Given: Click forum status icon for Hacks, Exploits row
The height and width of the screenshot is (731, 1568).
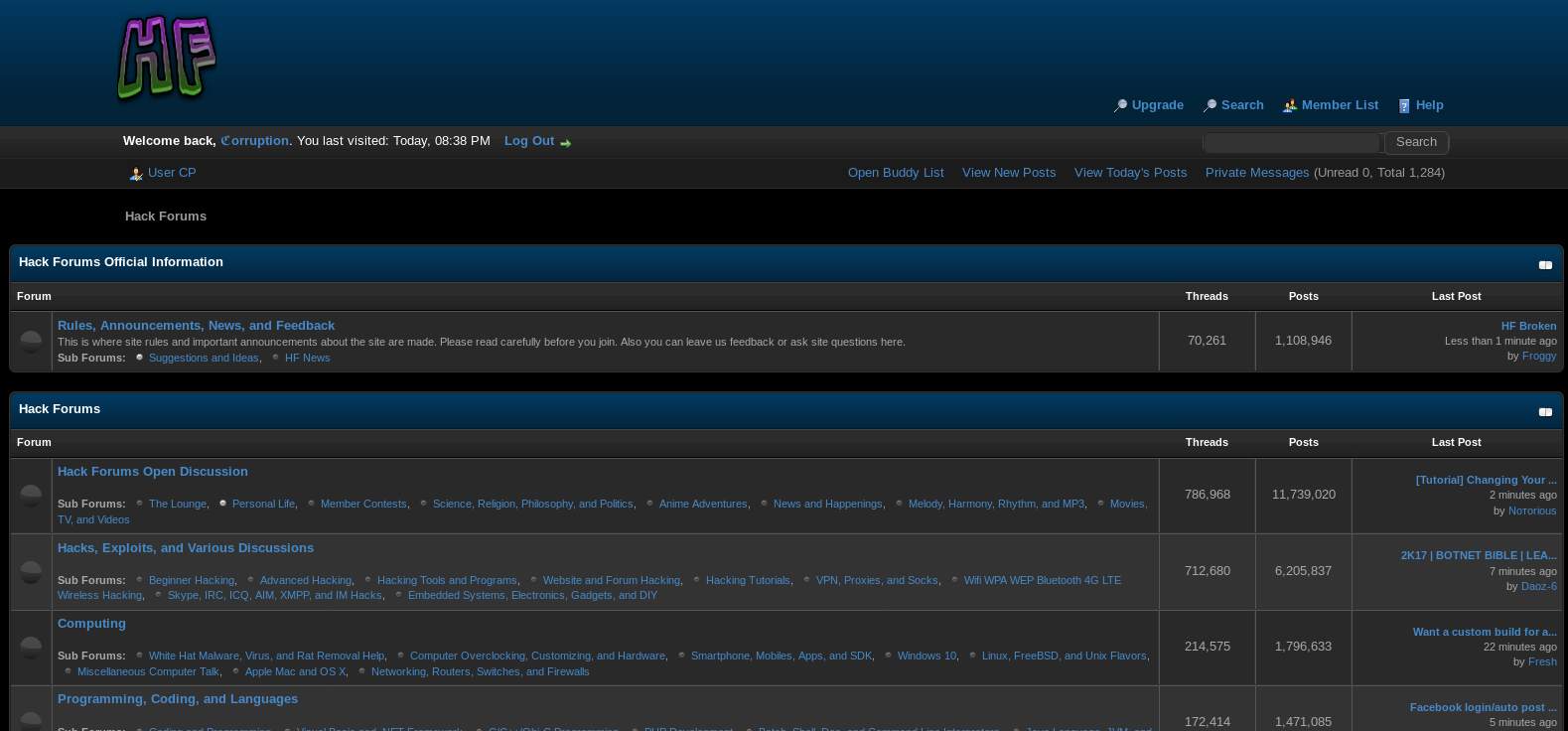Looking at the screenshot, I should click(31, 571).
